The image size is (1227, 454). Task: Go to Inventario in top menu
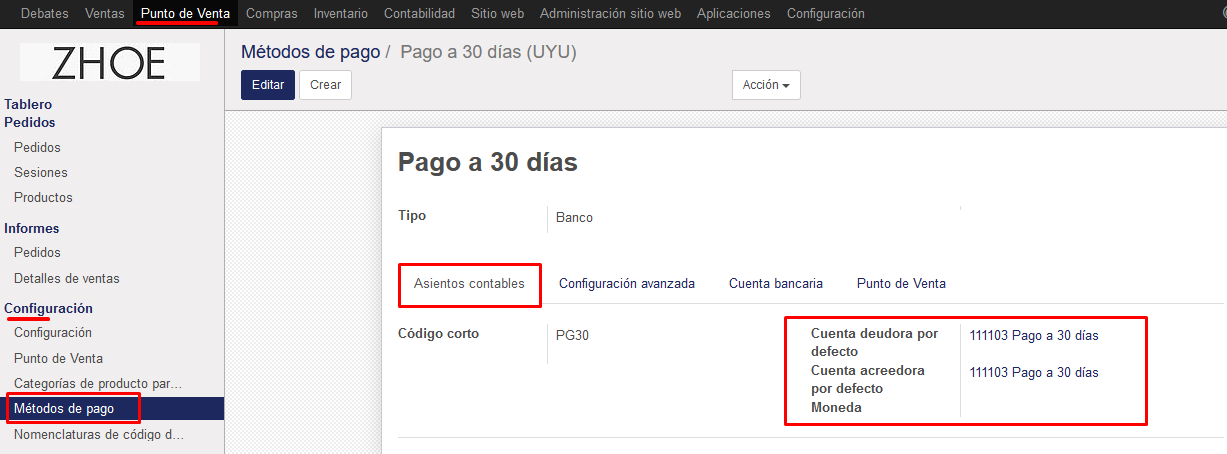point(340,13)
